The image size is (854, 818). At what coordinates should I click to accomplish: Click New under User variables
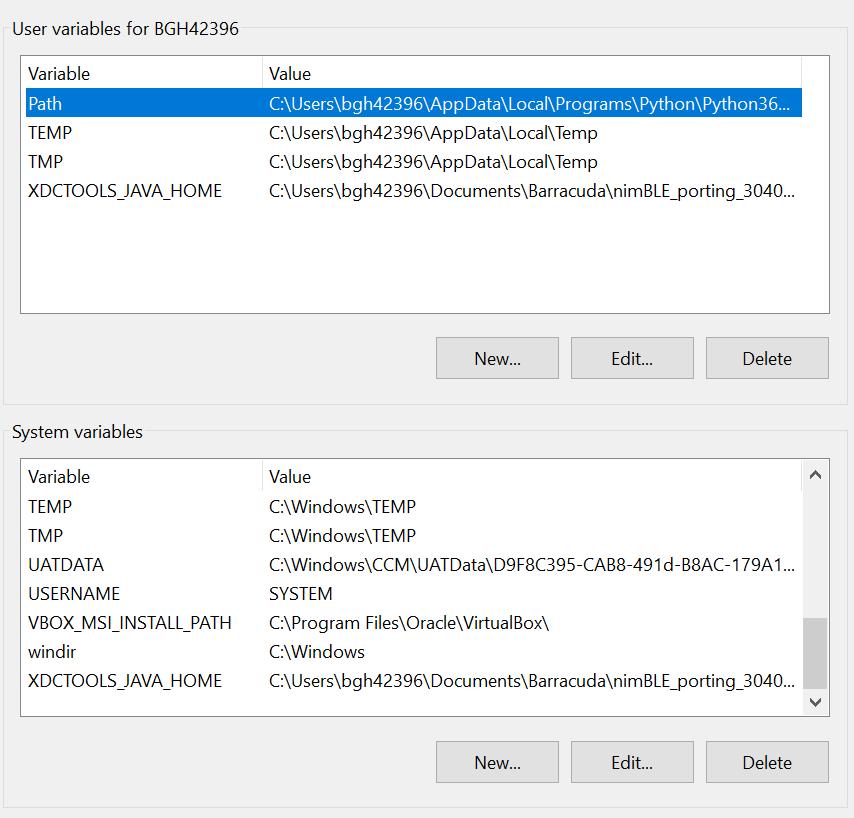point(497,359)
